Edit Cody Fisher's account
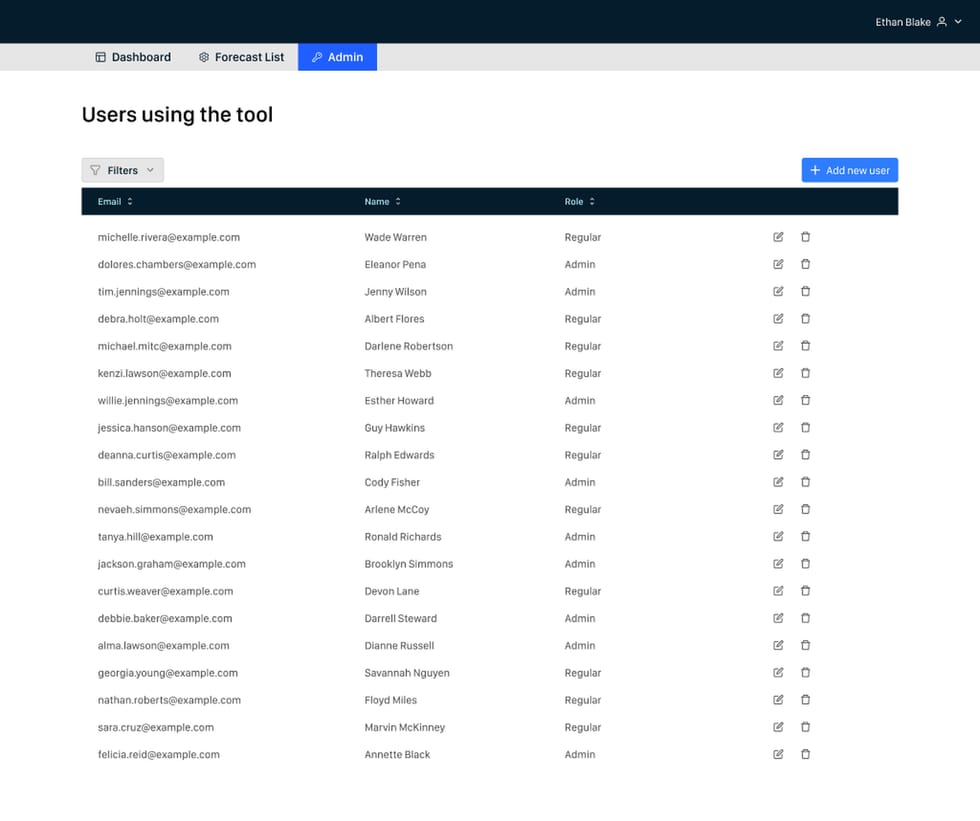 (x=778, y=482)
